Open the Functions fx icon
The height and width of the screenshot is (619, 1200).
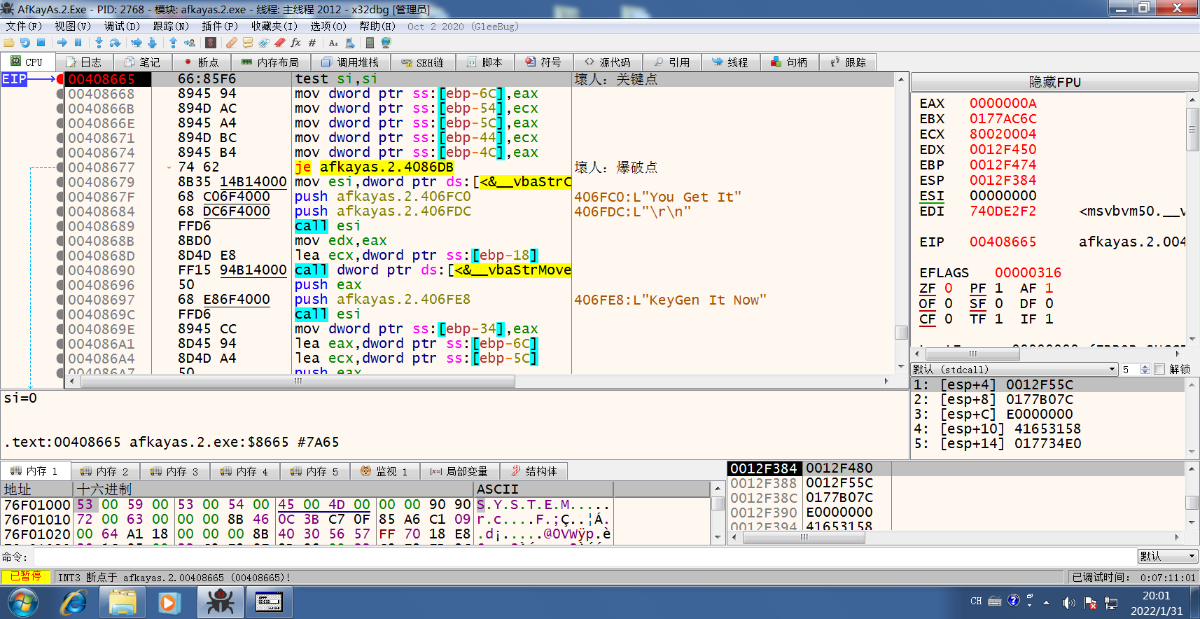[295, 43]
